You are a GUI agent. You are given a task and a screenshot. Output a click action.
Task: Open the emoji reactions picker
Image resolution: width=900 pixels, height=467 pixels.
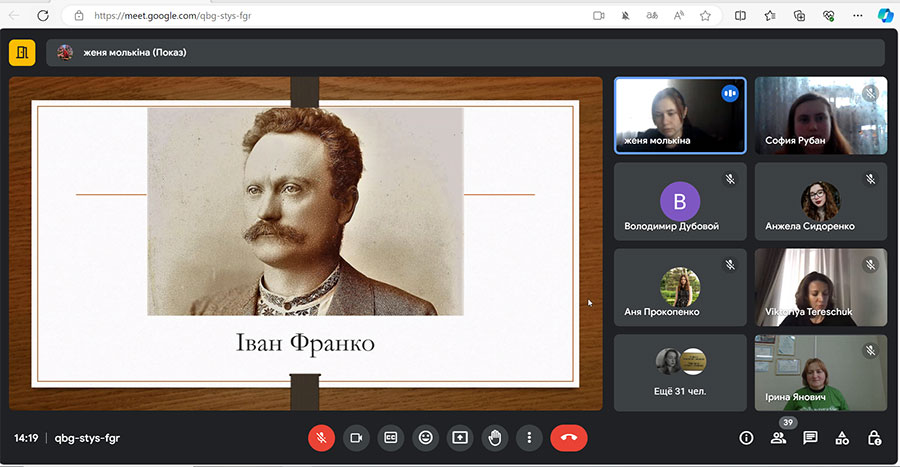(x=426, y=438)
